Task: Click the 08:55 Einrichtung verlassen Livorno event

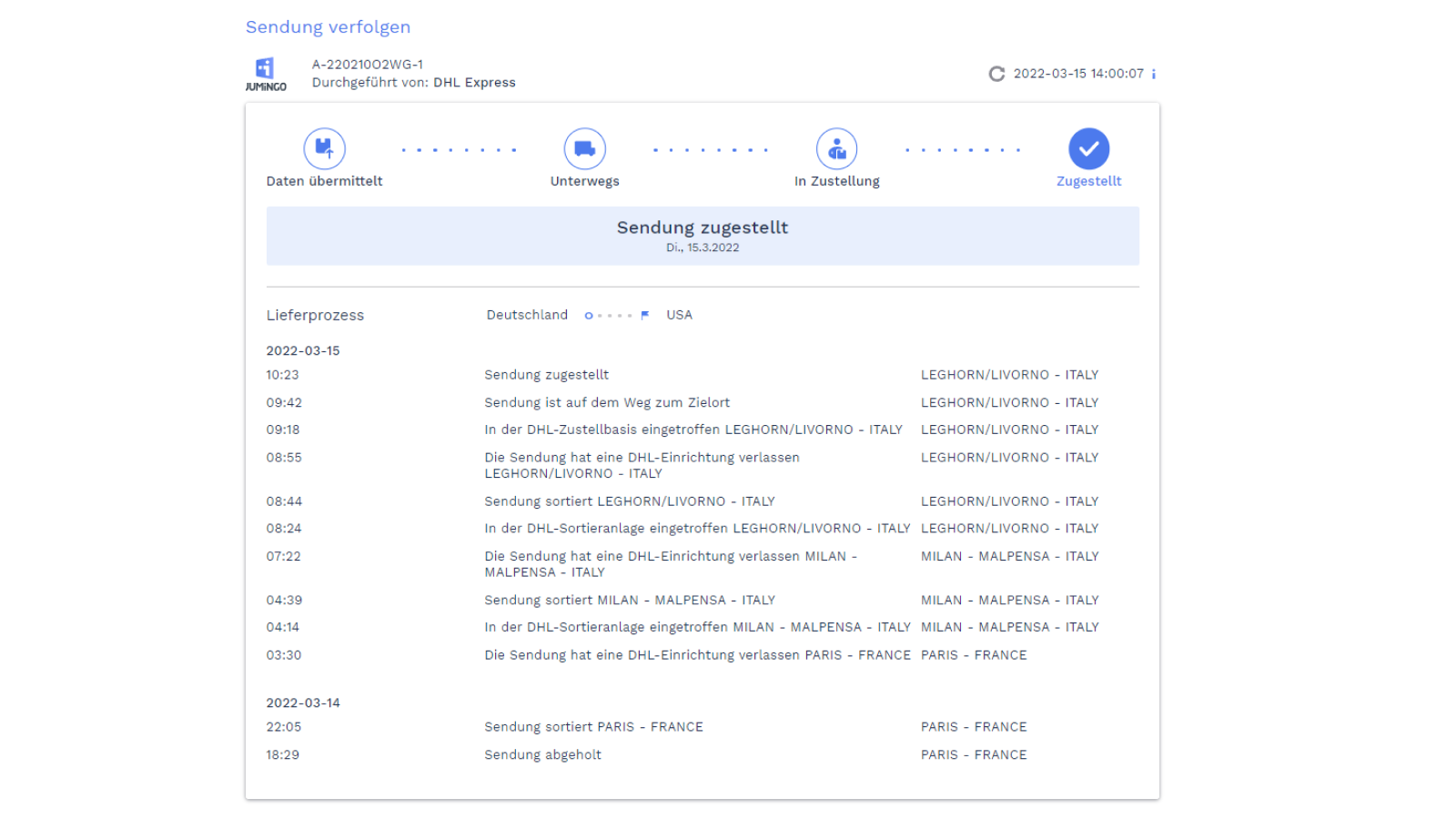Action: click(642, 465)
